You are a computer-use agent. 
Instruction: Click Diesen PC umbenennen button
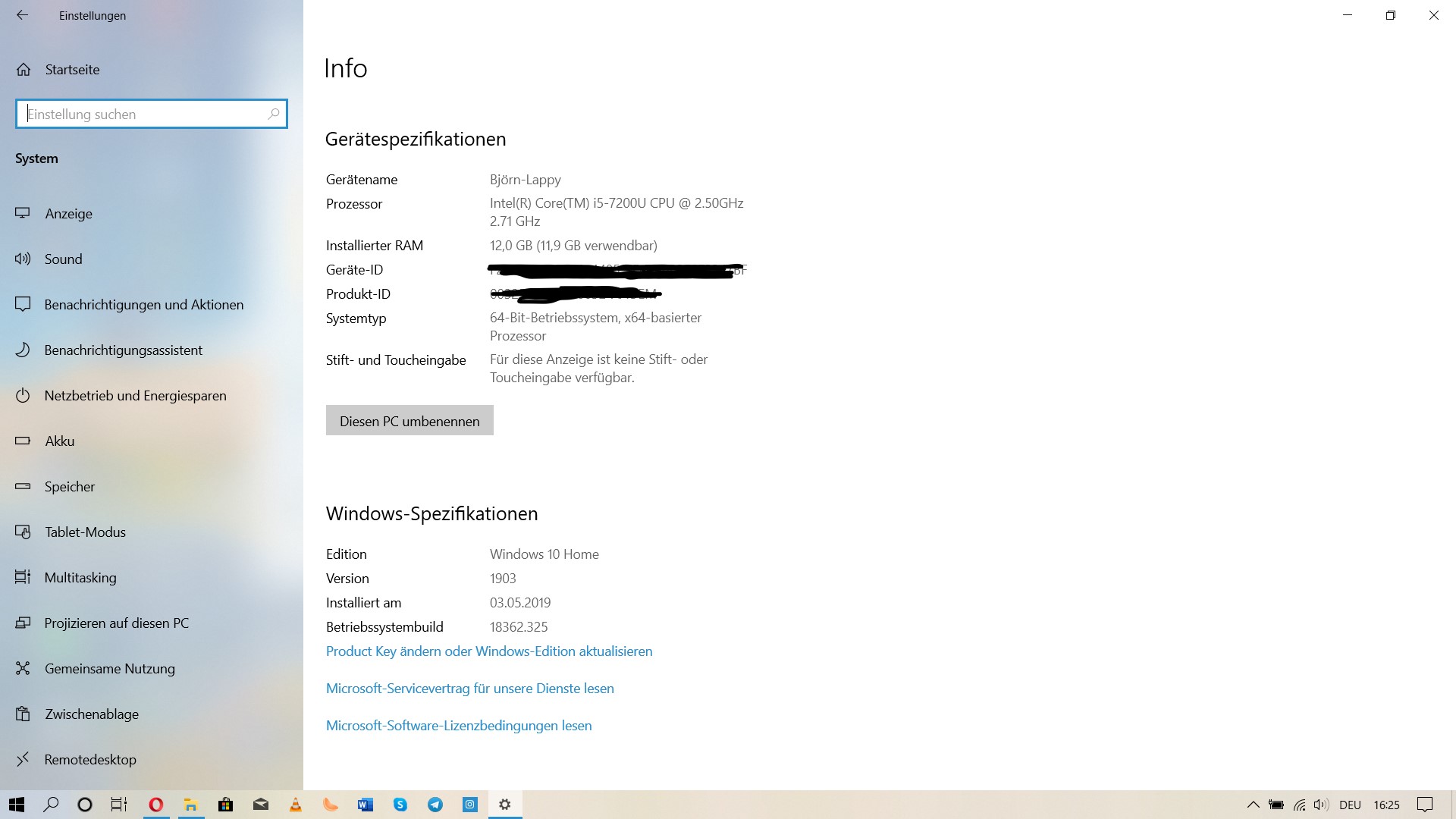(x=409, y=421)
